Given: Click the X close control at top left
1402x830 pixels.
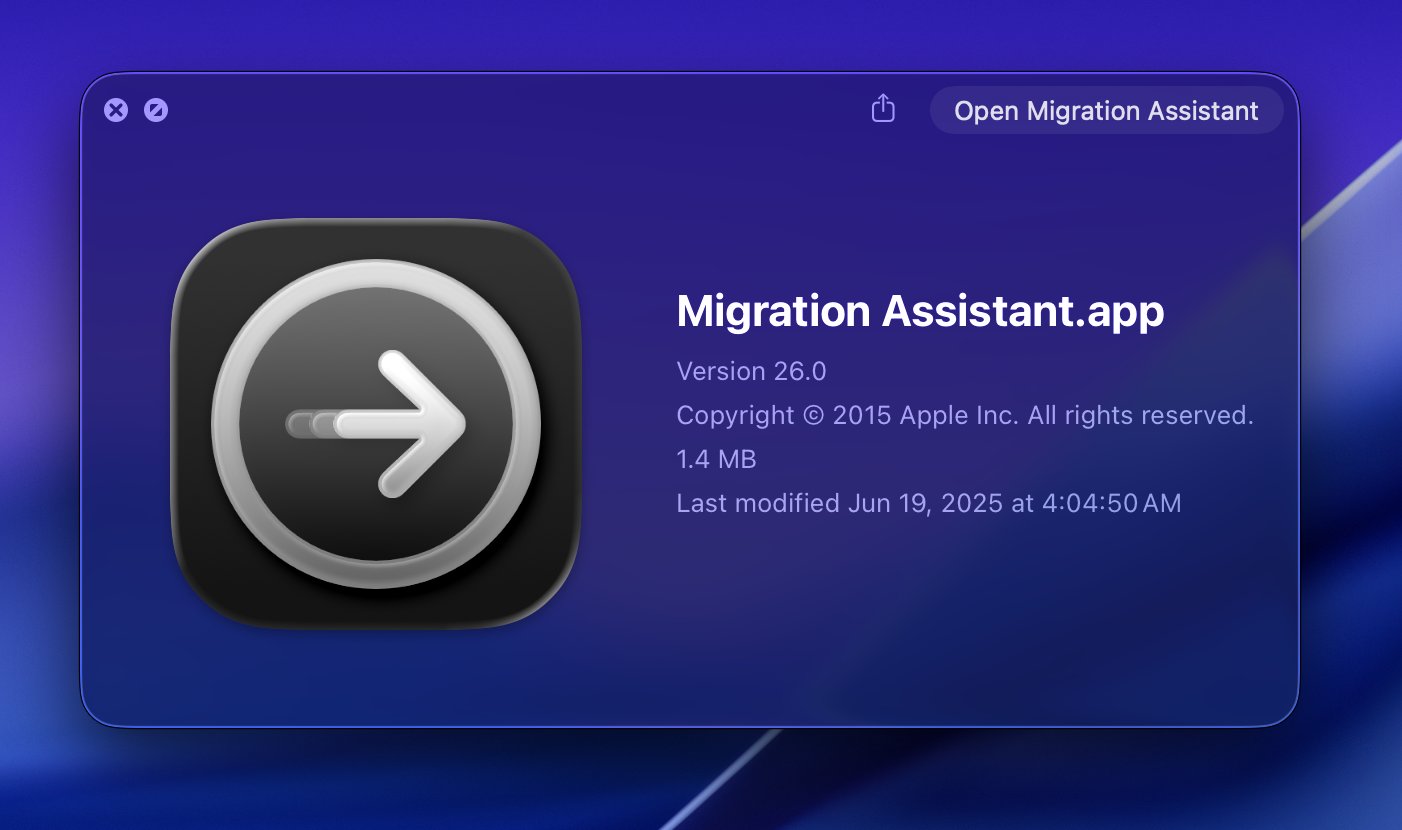Looking at the screenshot, I should pos(117,110).
